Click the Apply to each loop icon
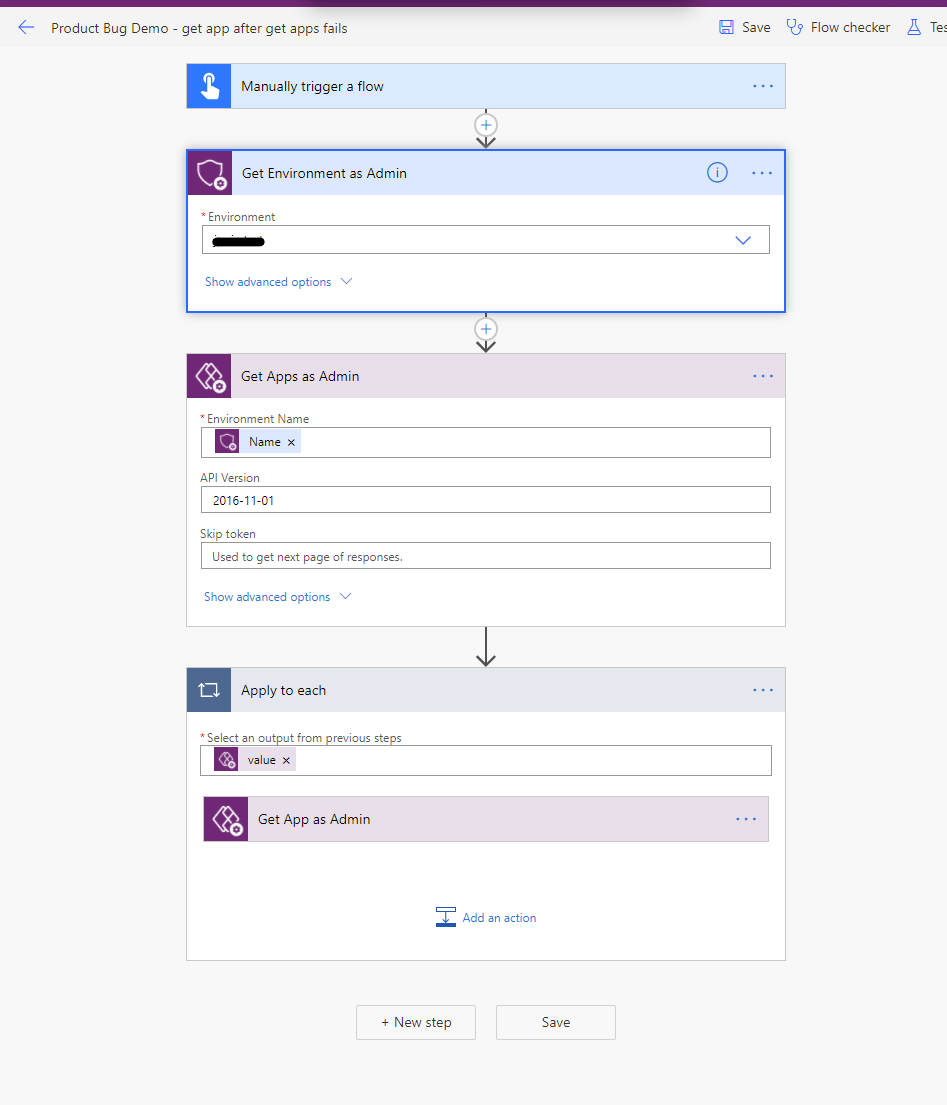The width and height of the screenshot is (947, 1105). coord(208,690)
